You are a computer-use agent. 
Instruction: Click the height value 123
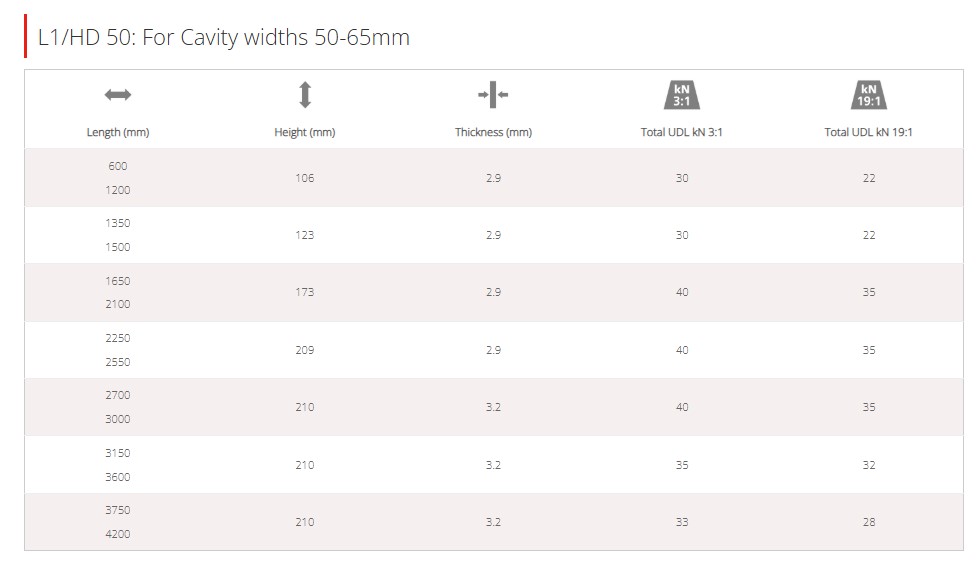point(304,235)
